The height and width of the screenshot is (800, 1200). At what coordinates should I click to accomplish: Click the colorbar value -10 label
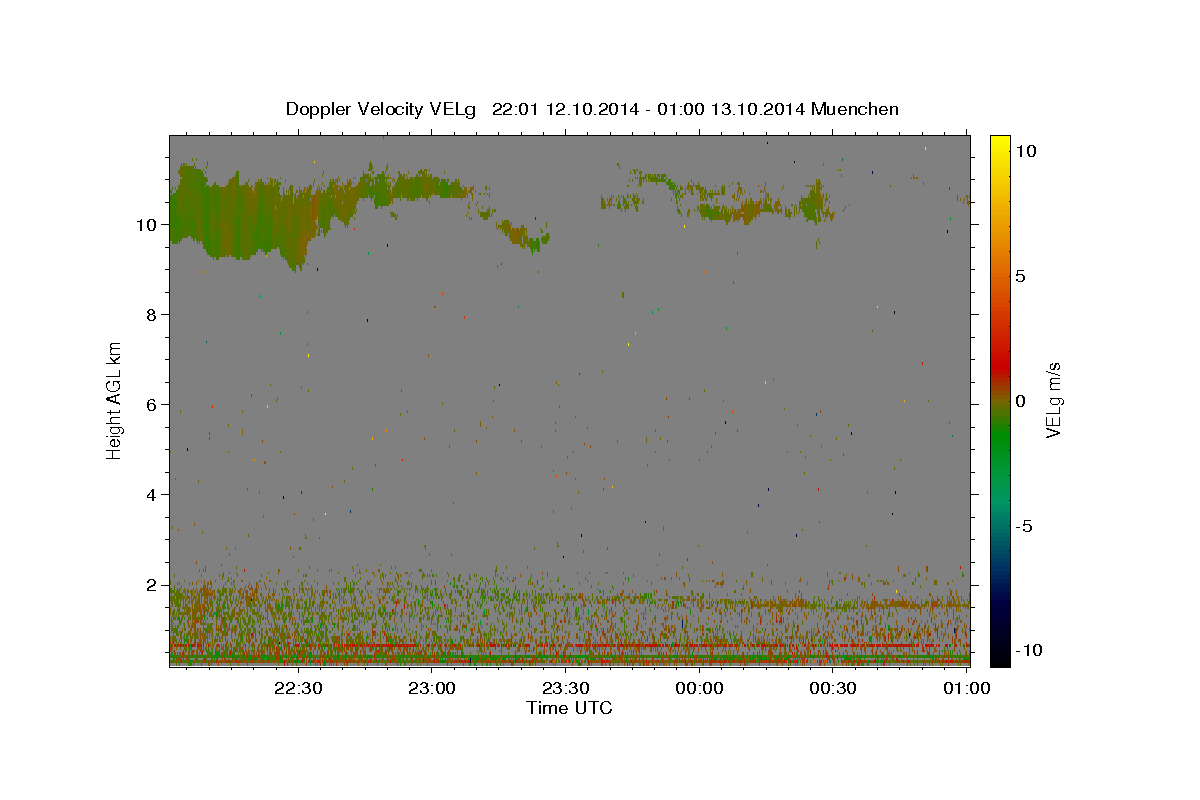(x=1029, y=651)
